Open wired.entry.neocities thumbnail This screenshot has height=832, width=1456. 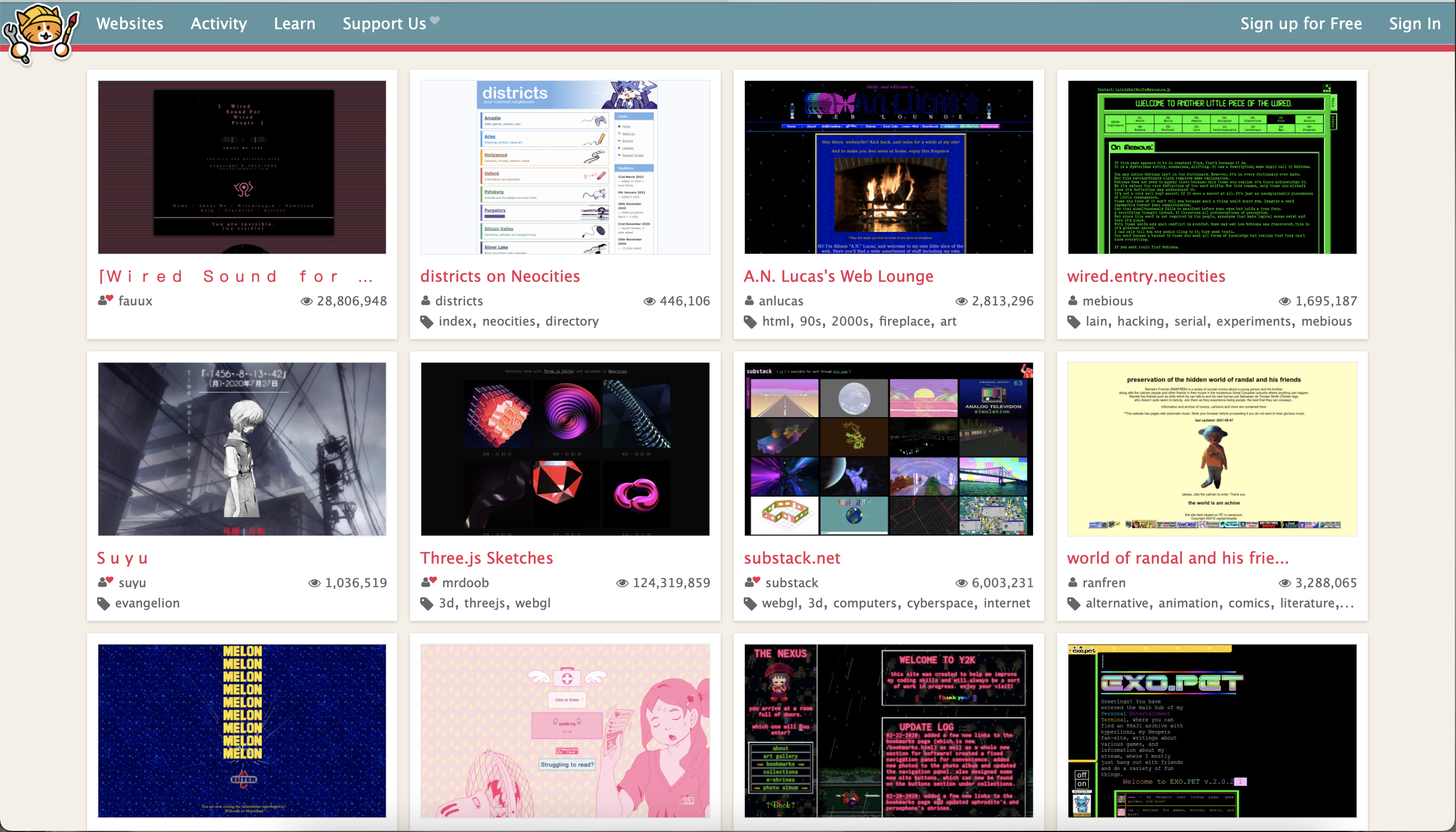(x=1212, y=167)
